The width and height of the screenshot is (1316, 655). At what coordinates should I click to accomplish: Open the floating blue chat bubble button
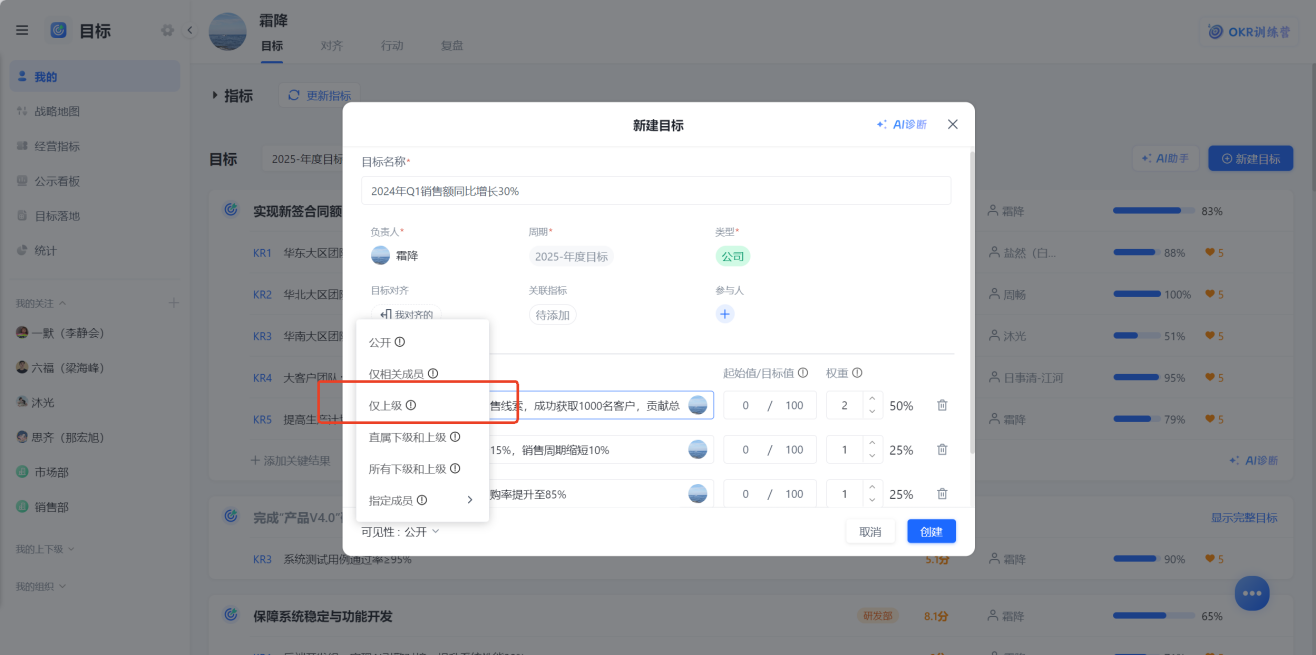(1252, 593)
